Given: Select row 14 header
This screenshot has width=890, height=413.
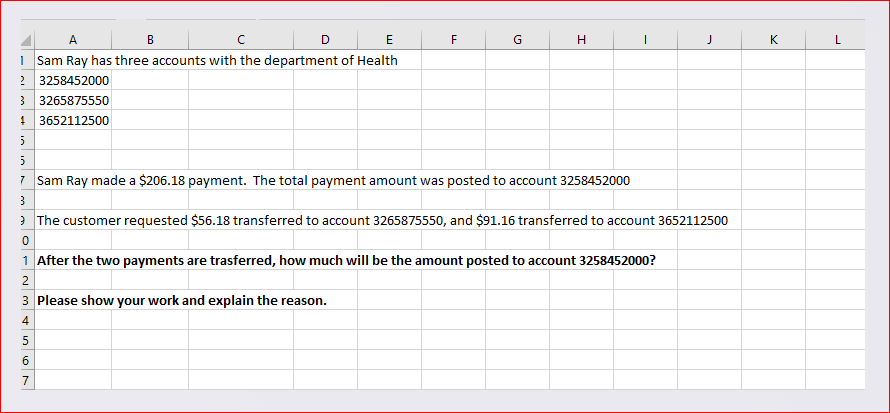Looking at the screenshot, I should (28, 320).
